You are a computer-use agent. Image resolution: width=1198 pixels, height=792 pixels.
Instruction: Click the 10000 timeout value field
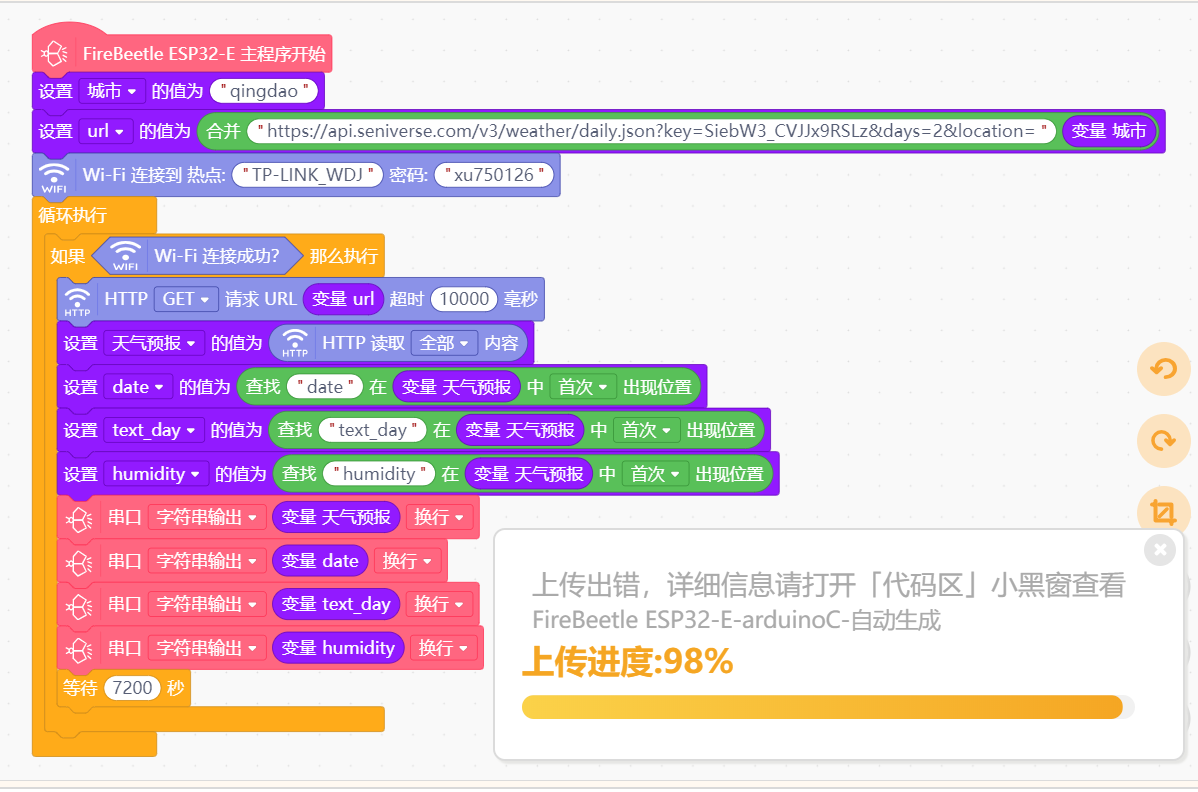464,299
